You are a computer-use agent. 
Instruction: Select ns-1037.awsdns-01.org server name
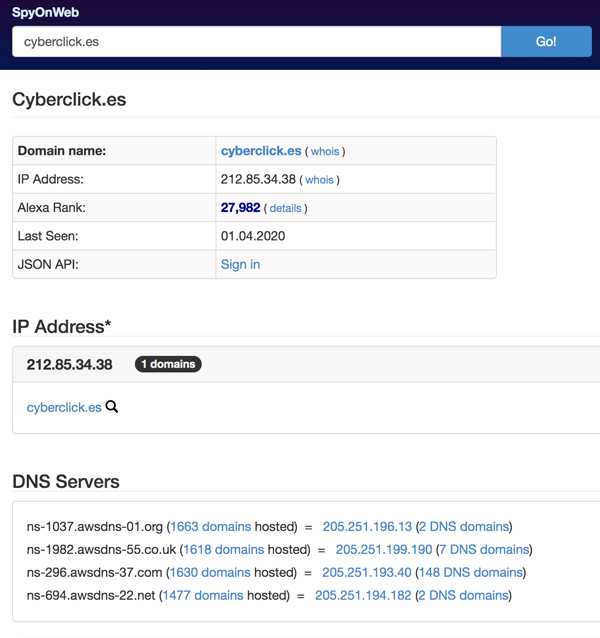(95, 527)
